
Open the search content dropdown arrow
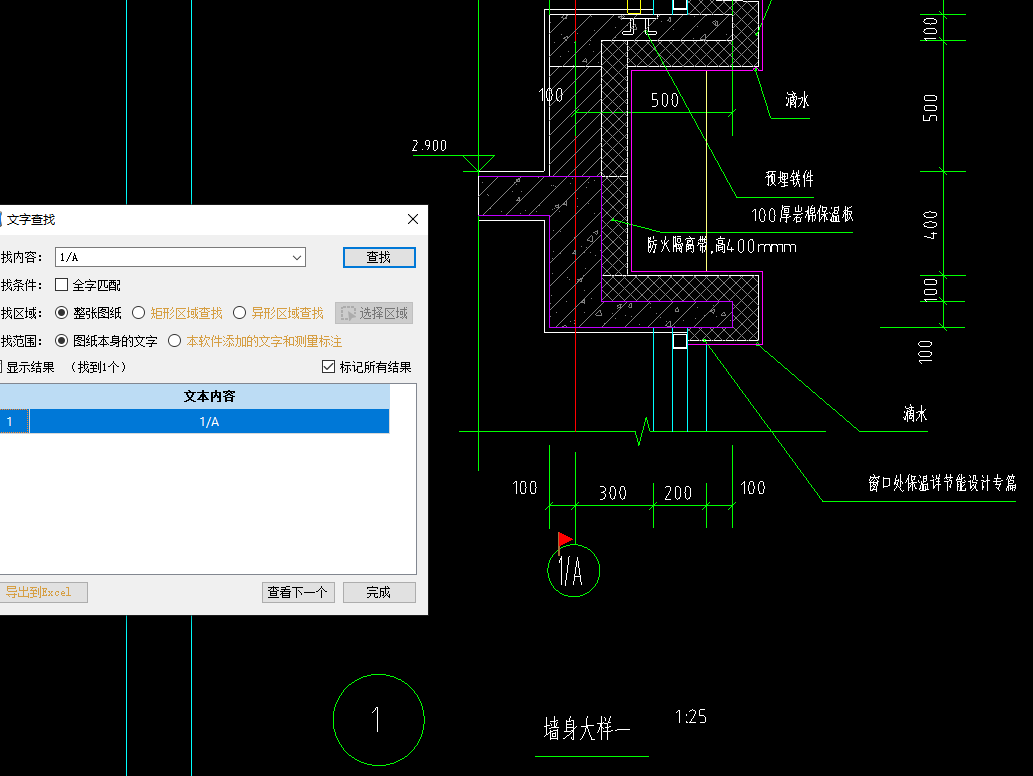pyautogui.click(x=297, y=258)
